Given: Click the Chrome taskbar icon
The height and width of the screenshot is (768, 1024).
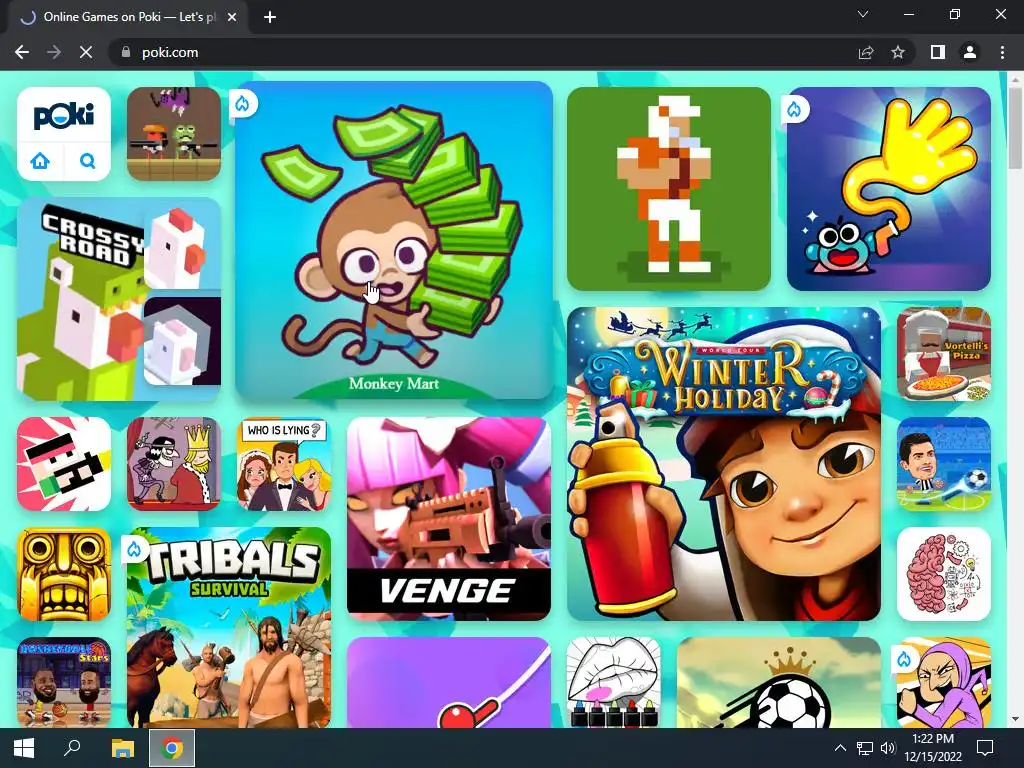Looking at the screenshot, I should click(172, 748).
